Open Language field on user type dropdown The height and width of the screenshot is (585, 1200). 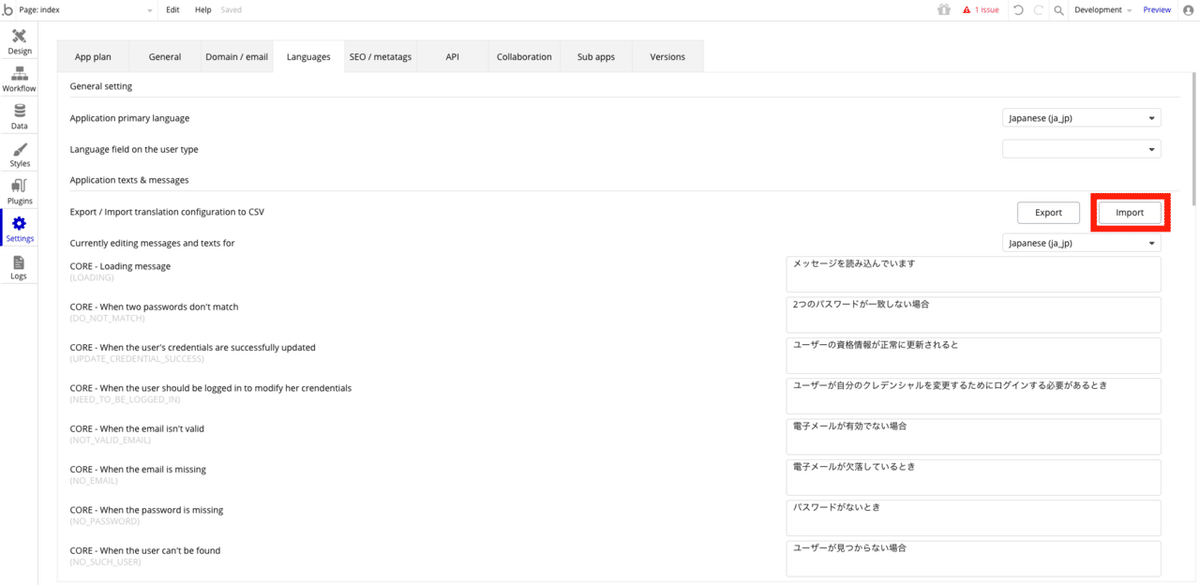(1082, 149)
